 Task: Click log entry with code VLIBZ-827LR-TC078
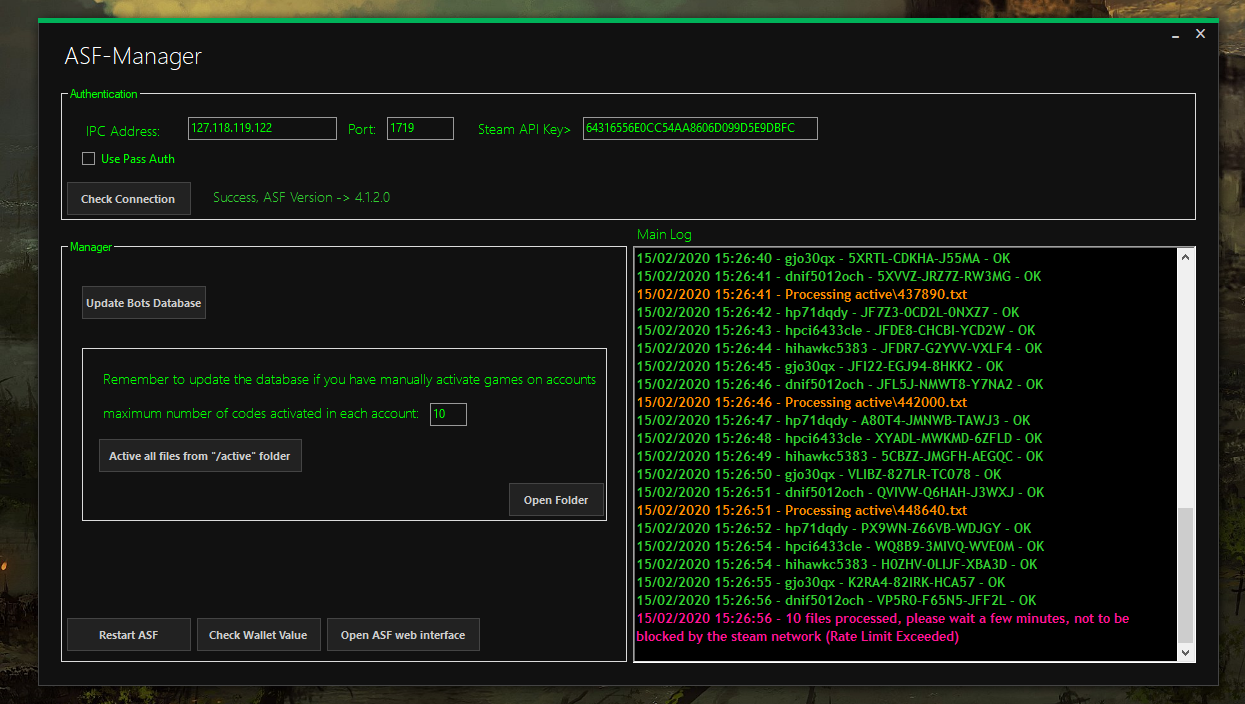(818, 474)
